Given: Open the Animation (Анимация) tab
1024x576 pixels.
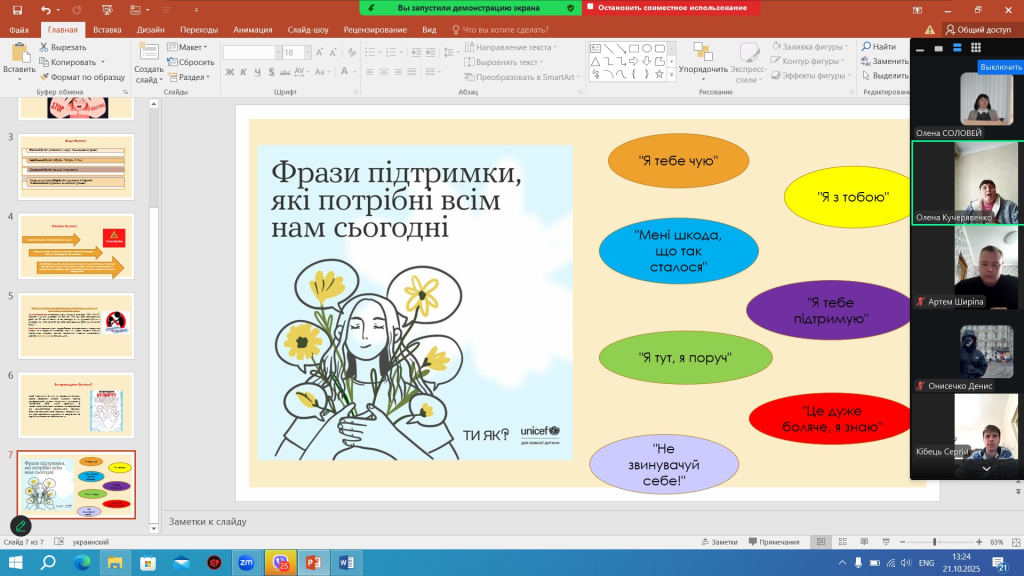Looking at the screenshot, I should (x=253, y=29).
